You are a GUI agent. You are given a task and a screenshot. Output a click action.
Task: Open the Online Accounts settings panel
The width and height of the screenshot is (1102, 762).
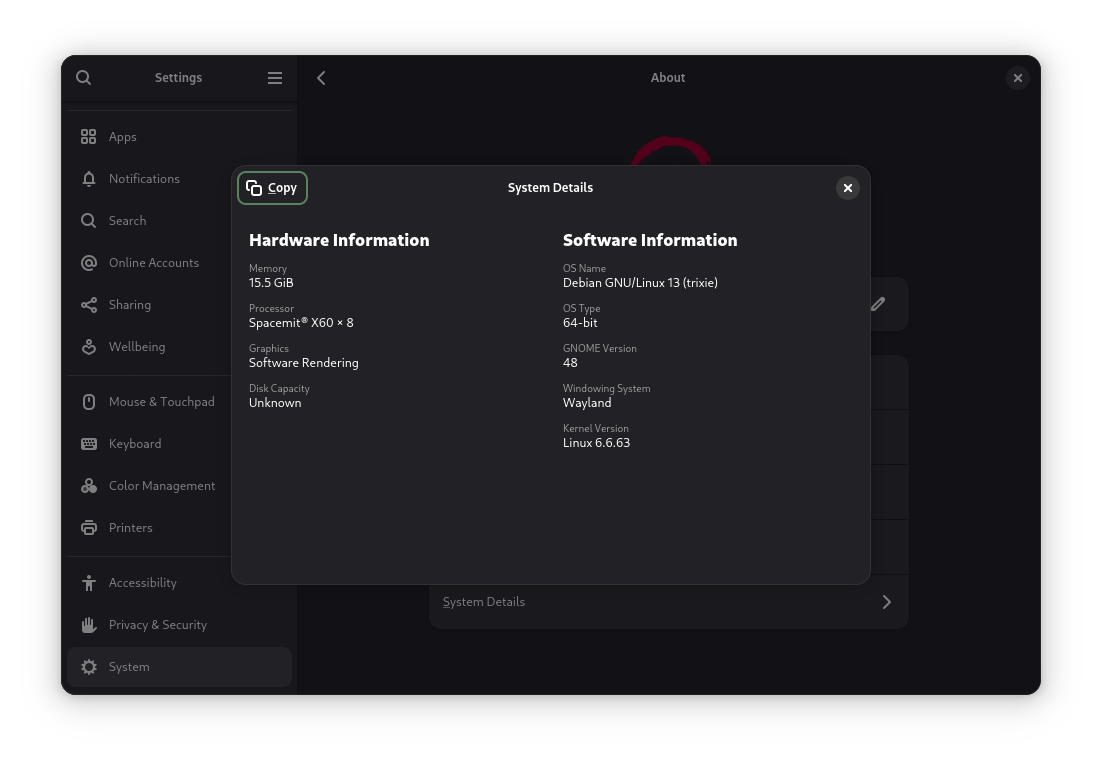click(154, 263)
